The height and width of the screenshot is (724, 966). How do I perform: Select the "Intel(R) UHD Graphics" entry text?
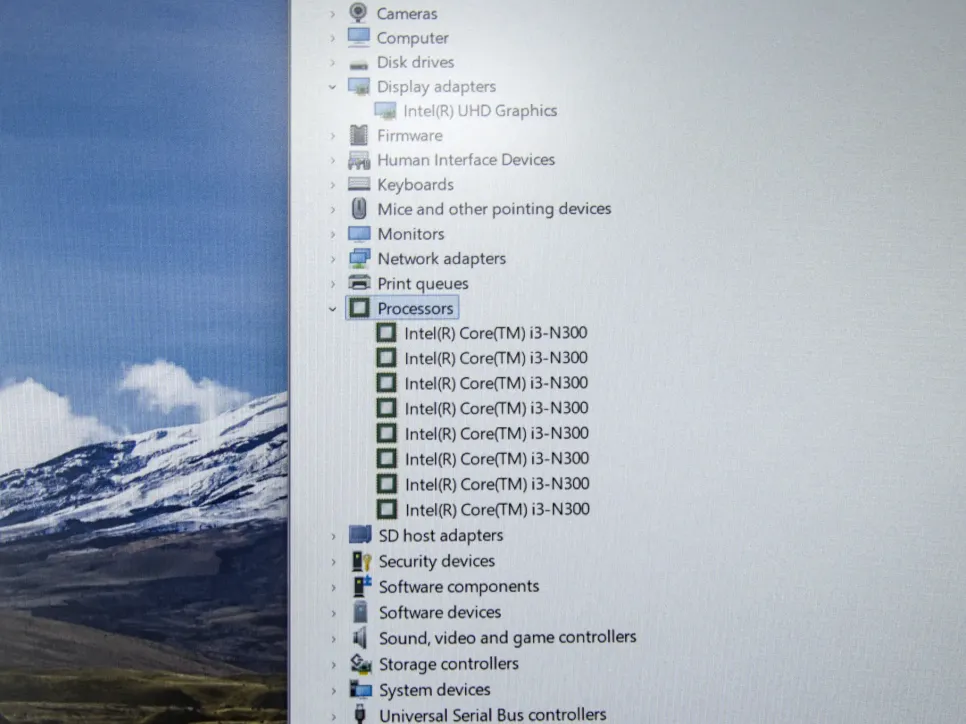(480, 111)
